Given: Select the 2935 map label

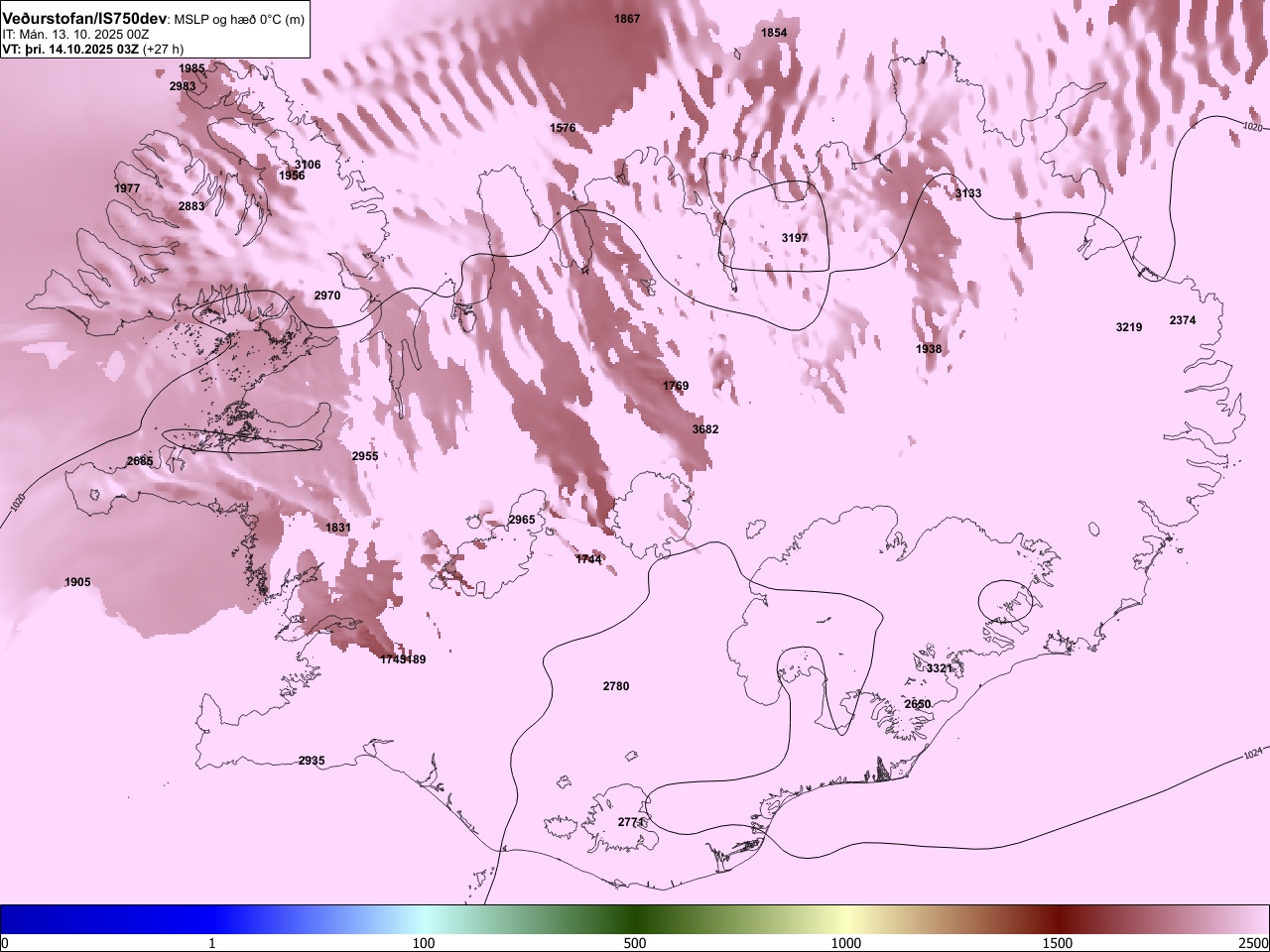Looking at the screenshot, I should point(312,761).
